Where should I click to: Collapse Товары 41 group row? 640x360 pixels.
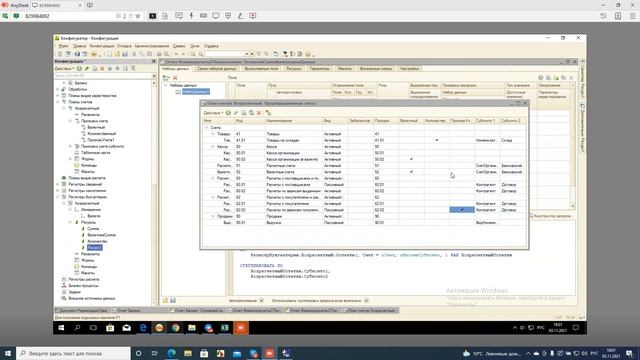point(213,134)
